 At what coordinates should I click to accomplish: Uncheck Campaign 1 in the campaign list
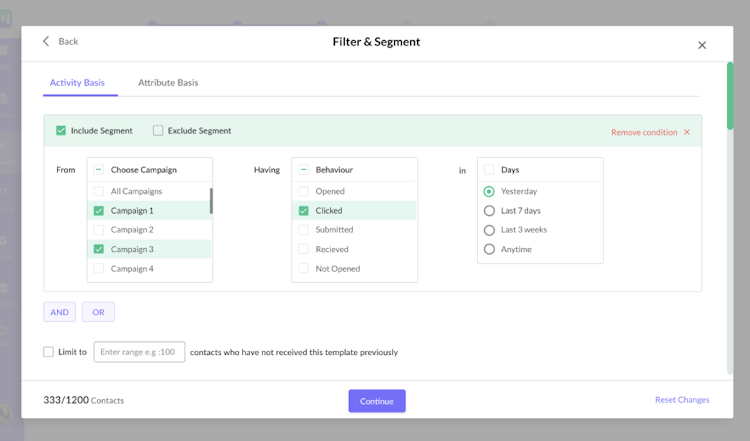98,211
